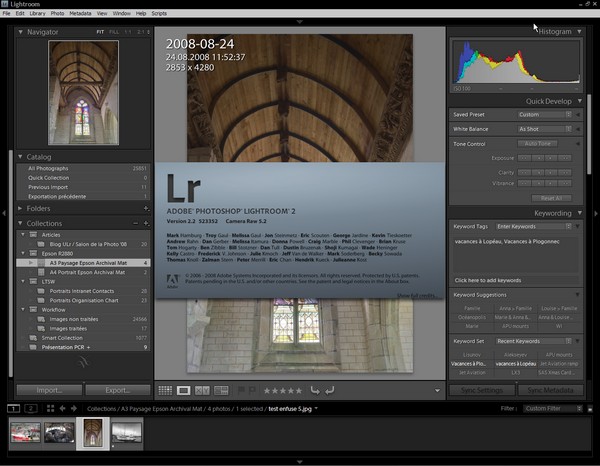Open the Help menu
600x466 pixels.
click(141, 13)
